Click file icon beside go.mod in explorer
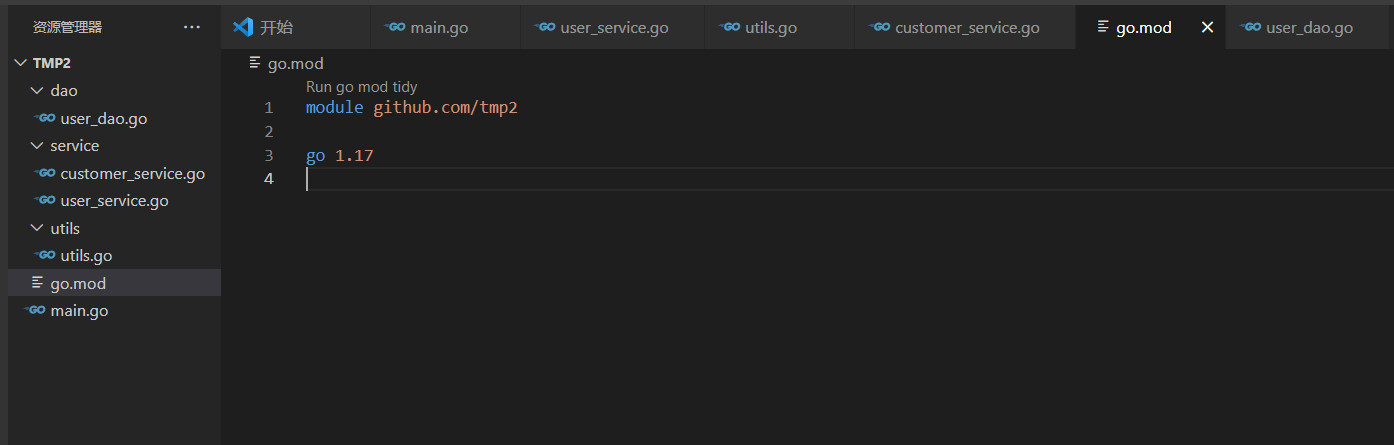Screen dimensions: 1394x445 point(38,283)
